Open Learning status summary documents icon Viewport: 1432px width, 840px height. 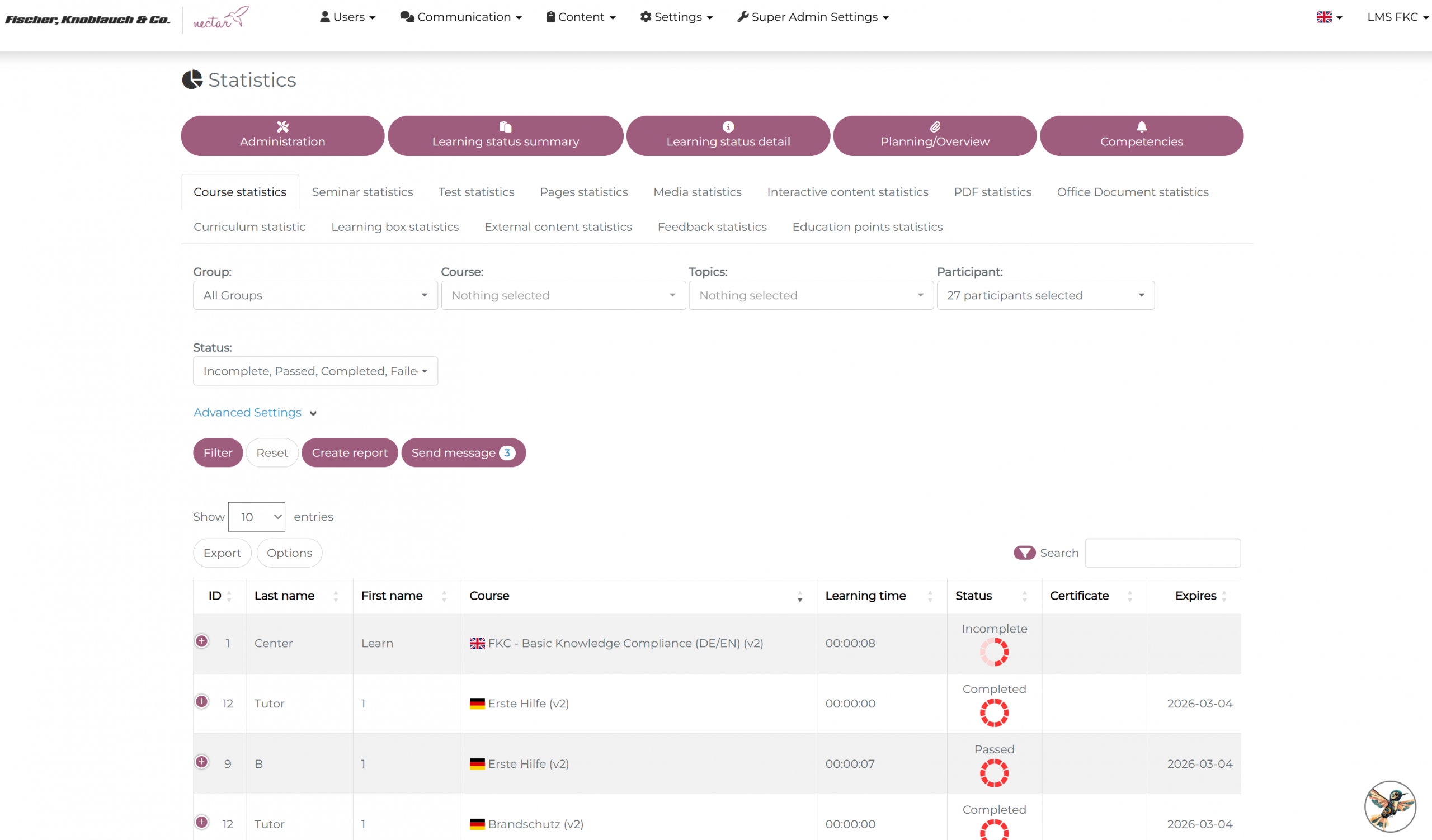(505, 126)
